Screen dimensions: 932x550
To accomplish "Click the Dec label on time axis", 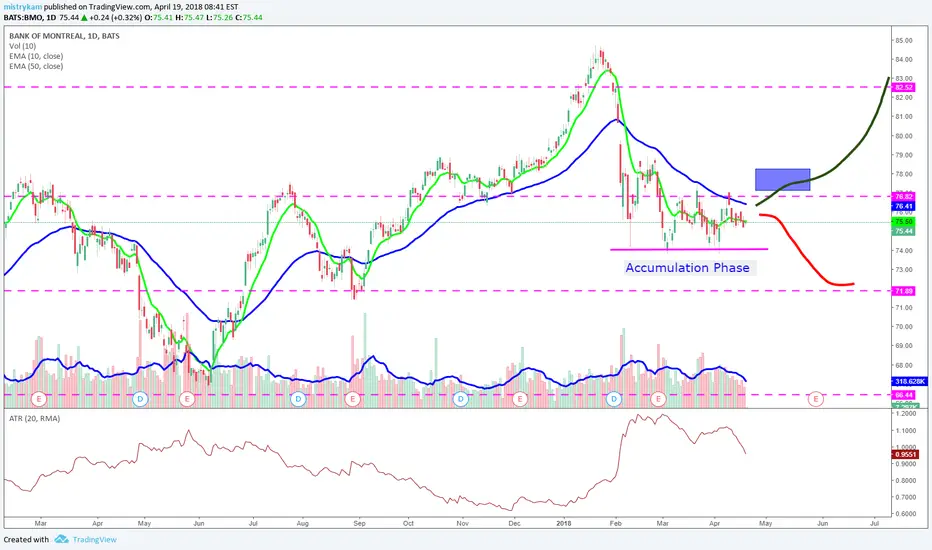I will [515, 524].
